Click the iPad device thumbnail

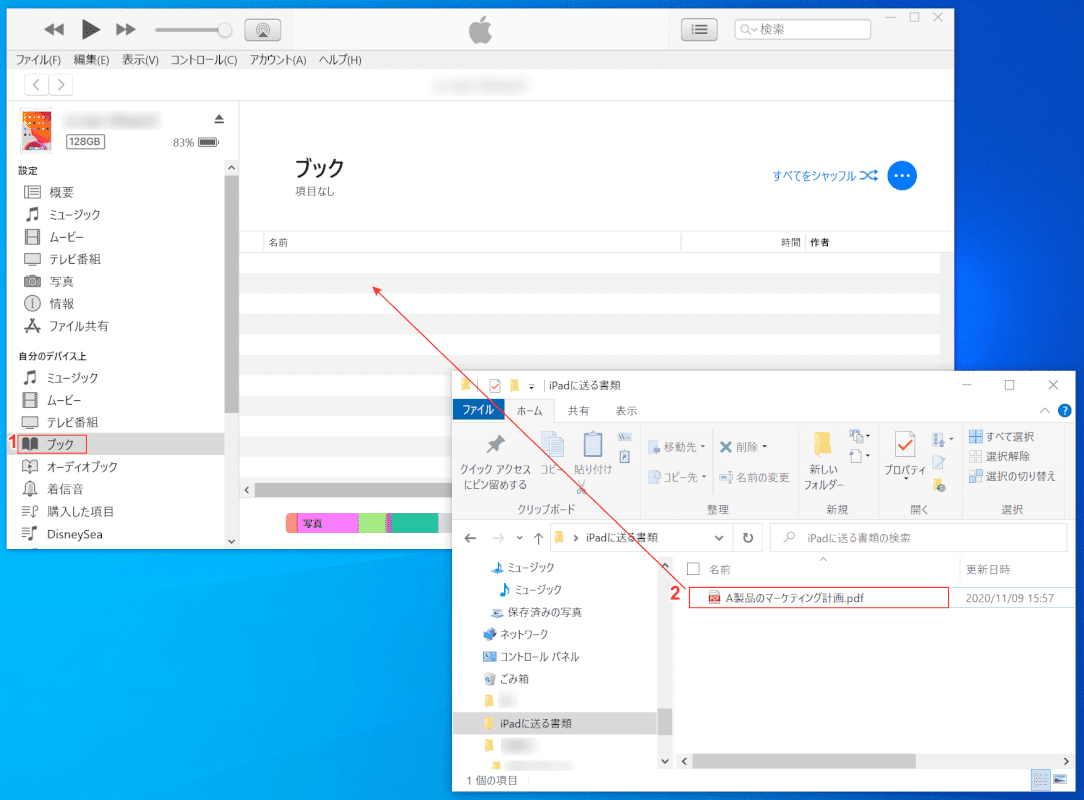[37, 130]
